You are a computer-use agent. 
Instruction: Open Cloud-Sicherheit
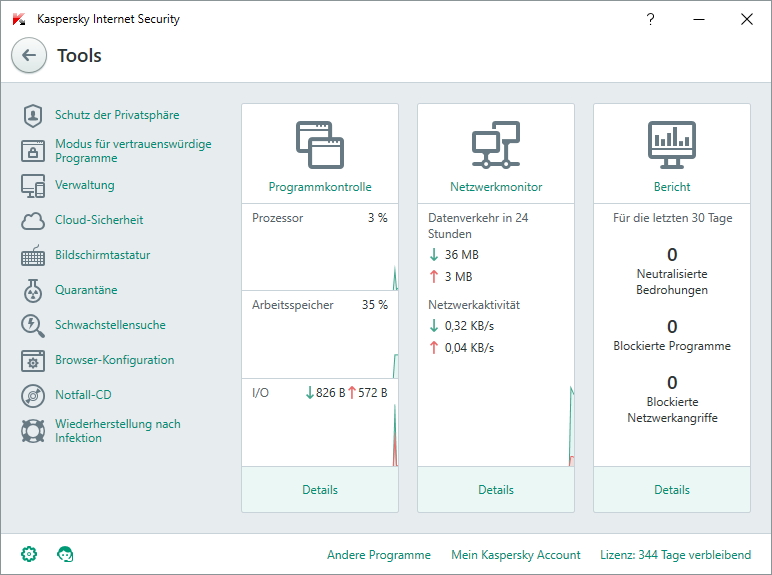[x=99, y=220]
